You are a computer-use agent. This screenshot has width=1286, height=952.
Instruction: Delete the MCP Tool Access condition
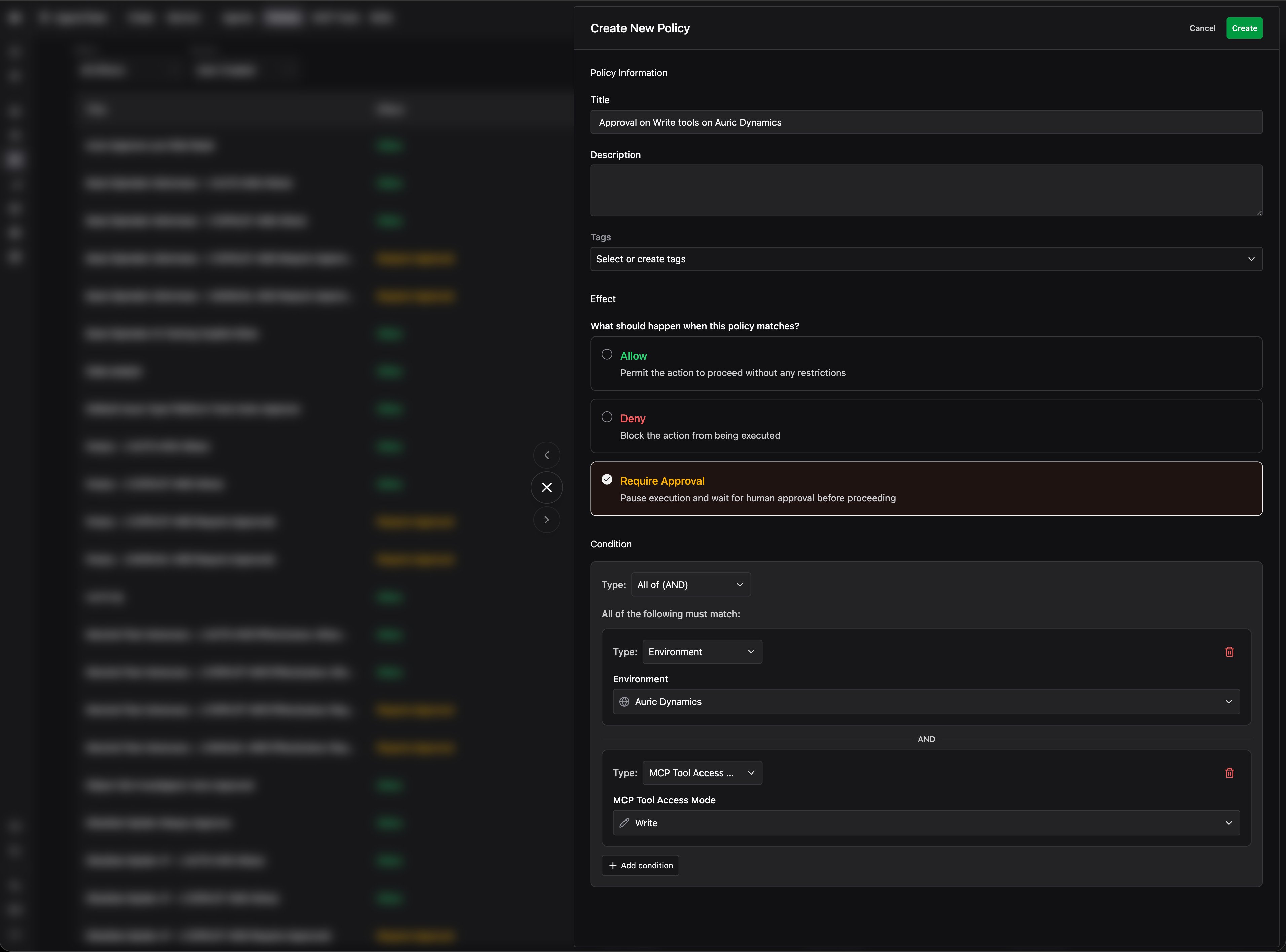[x=1229, y=773]
